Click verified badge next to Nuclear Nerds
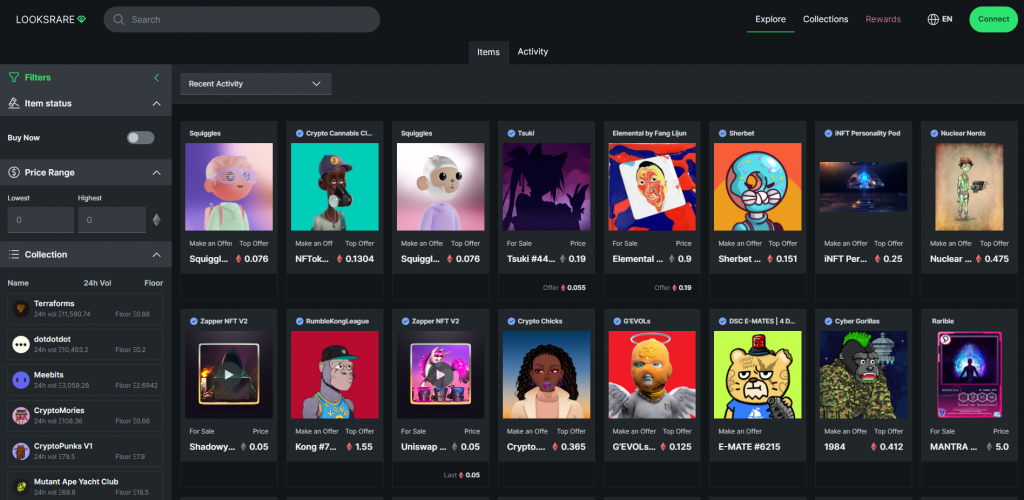The width and height of the screenshot is (1024, 500). tap(935, 133)
